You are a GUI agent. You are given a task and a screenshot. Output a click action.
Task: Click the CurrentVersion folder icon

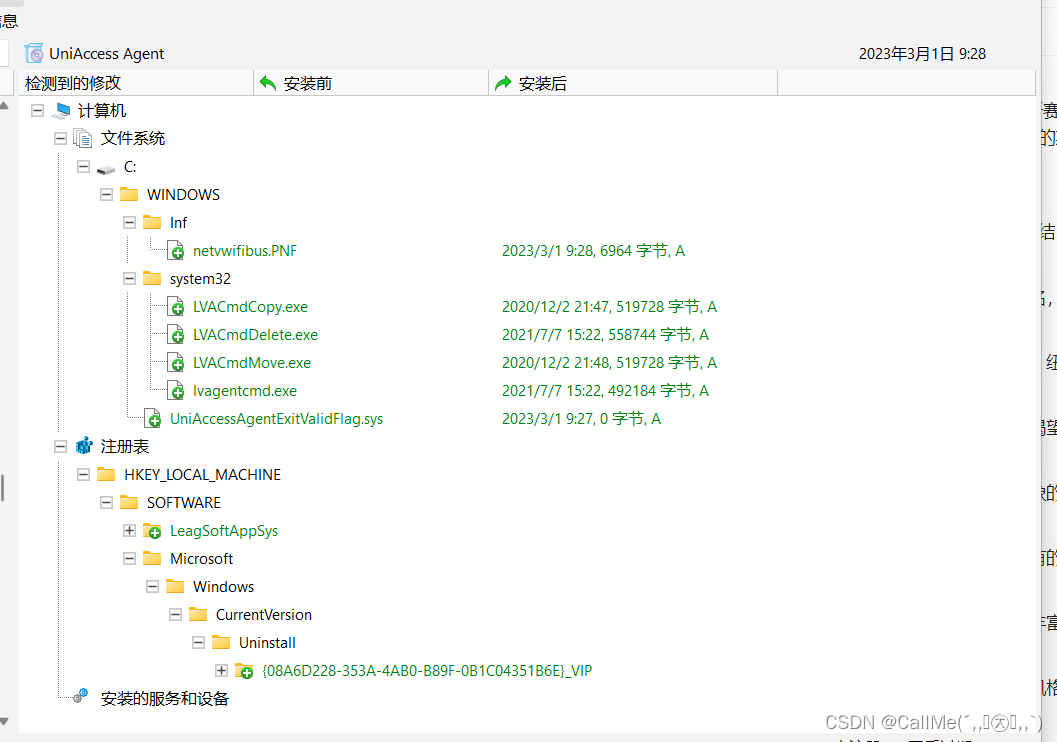[x=198, y=614]
